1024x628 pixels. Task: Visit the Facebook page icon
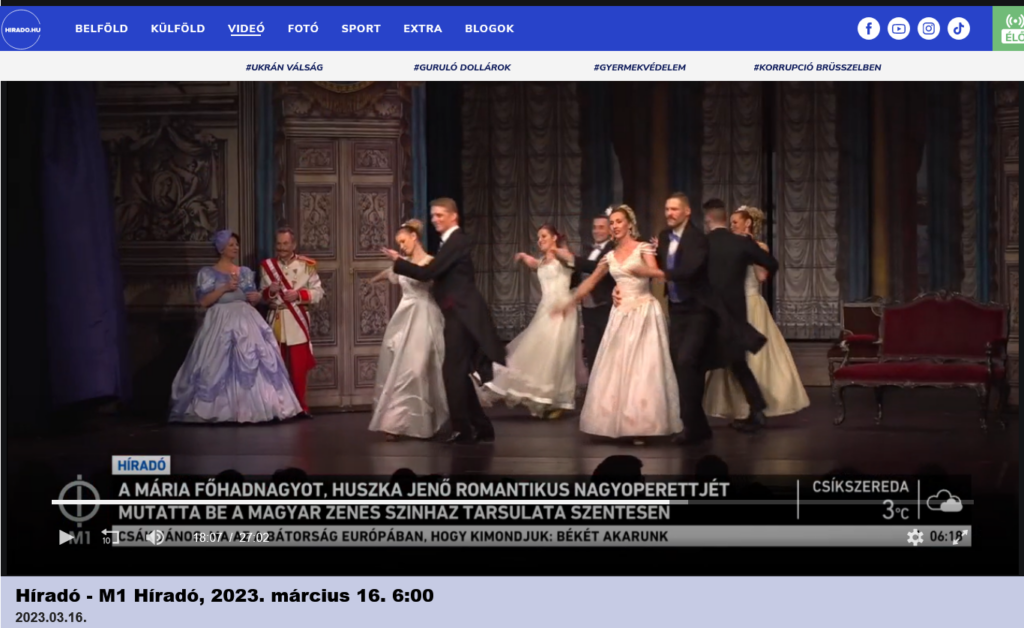point(869,29)
